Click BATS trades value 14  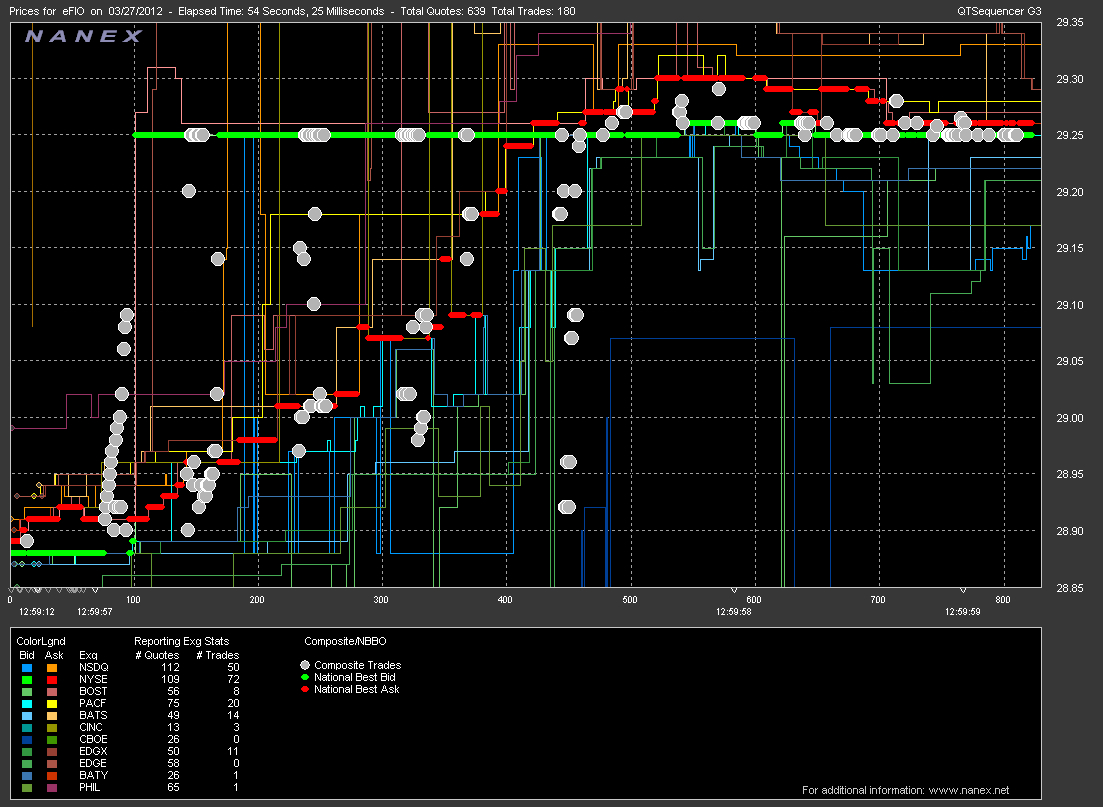234,716
